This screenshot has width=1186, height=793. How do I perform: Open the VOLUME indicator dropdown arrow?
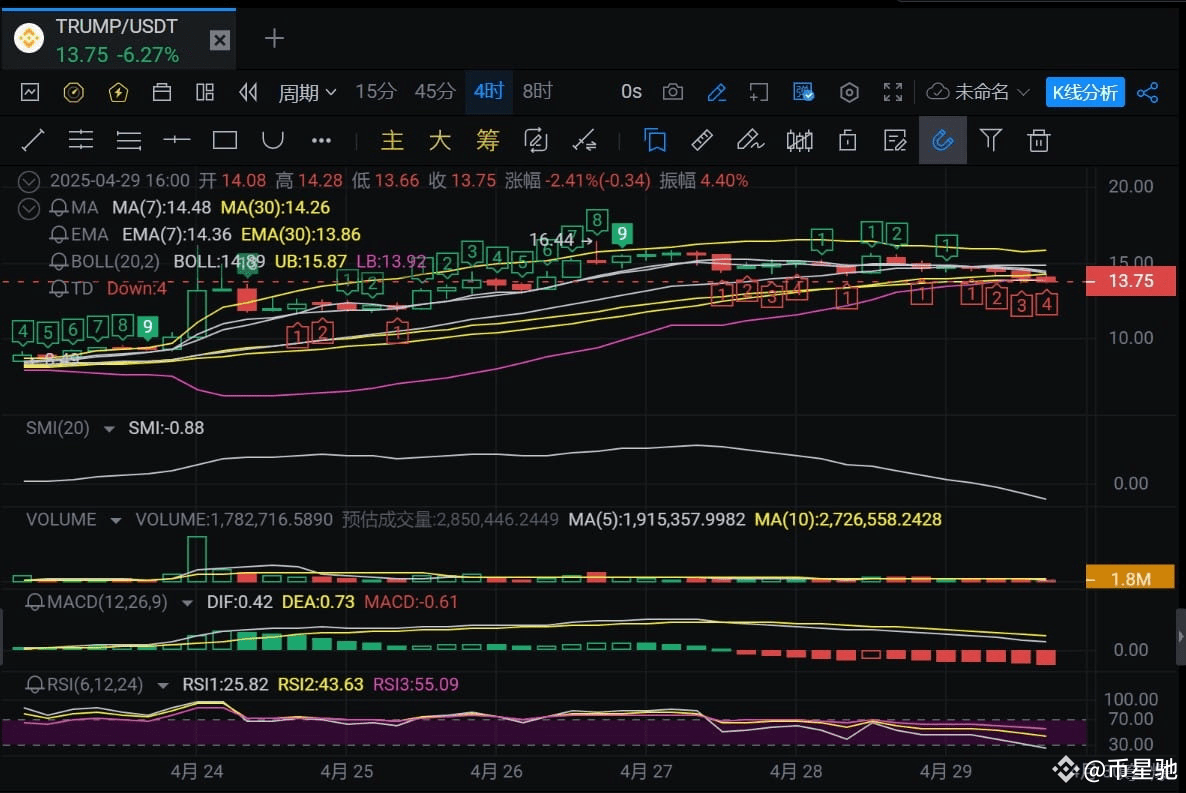(116, 521)
